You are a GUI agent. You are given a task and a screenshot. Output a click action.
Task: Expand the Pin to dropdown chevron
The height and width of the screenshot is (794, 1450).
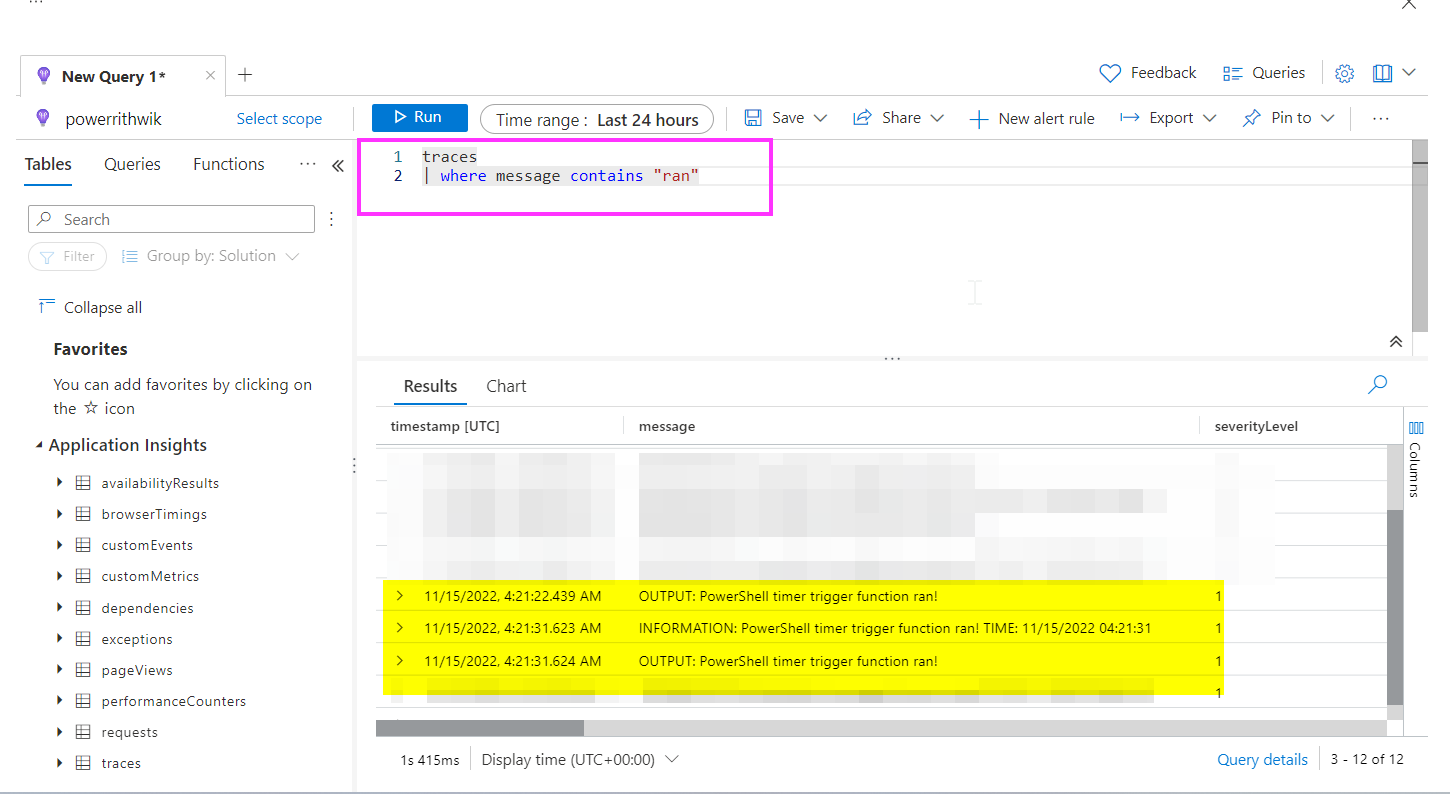[x=1328, y=118]
